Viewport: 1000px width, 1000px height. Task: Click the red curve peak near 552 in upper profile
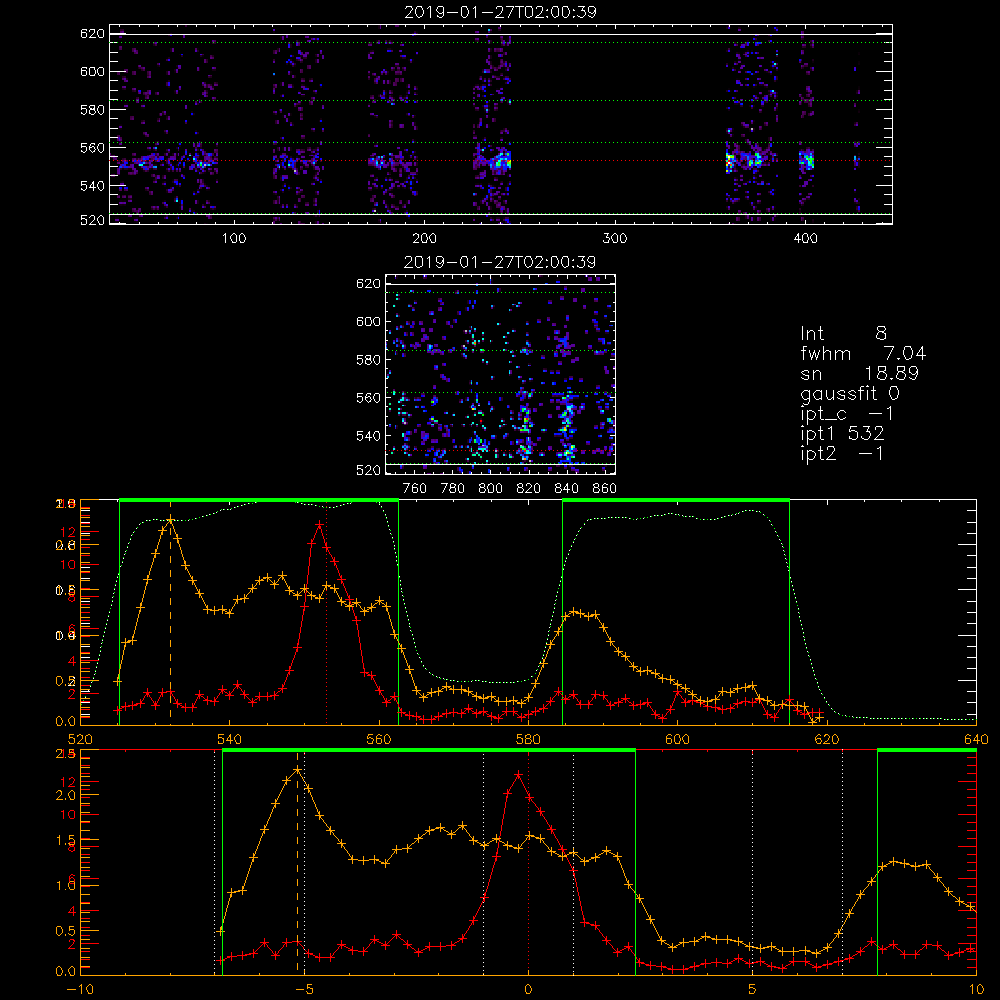click(320, 524)
